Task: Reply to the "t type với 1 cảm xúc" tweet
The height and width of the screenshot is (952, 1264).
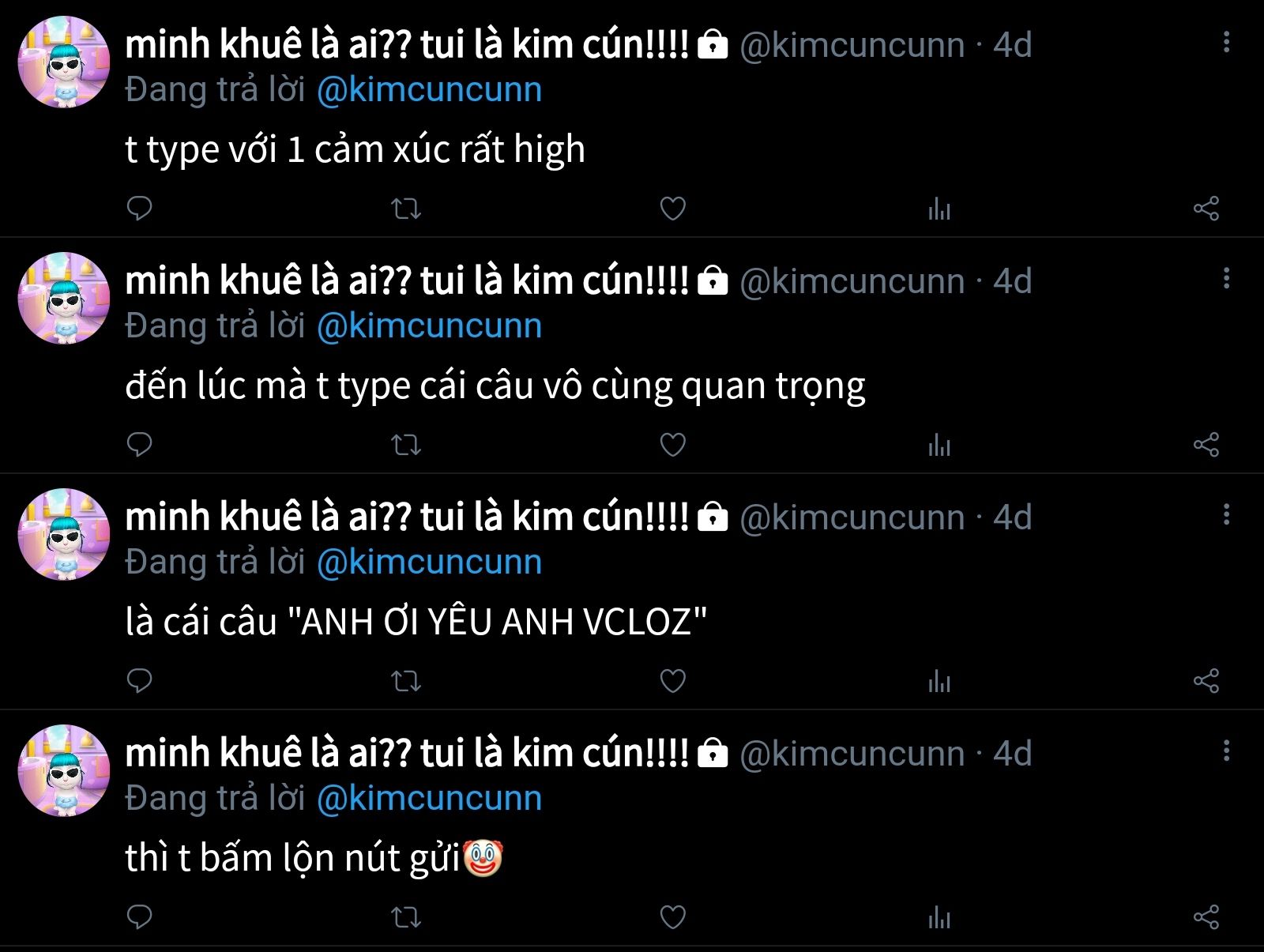Action: 139,209
